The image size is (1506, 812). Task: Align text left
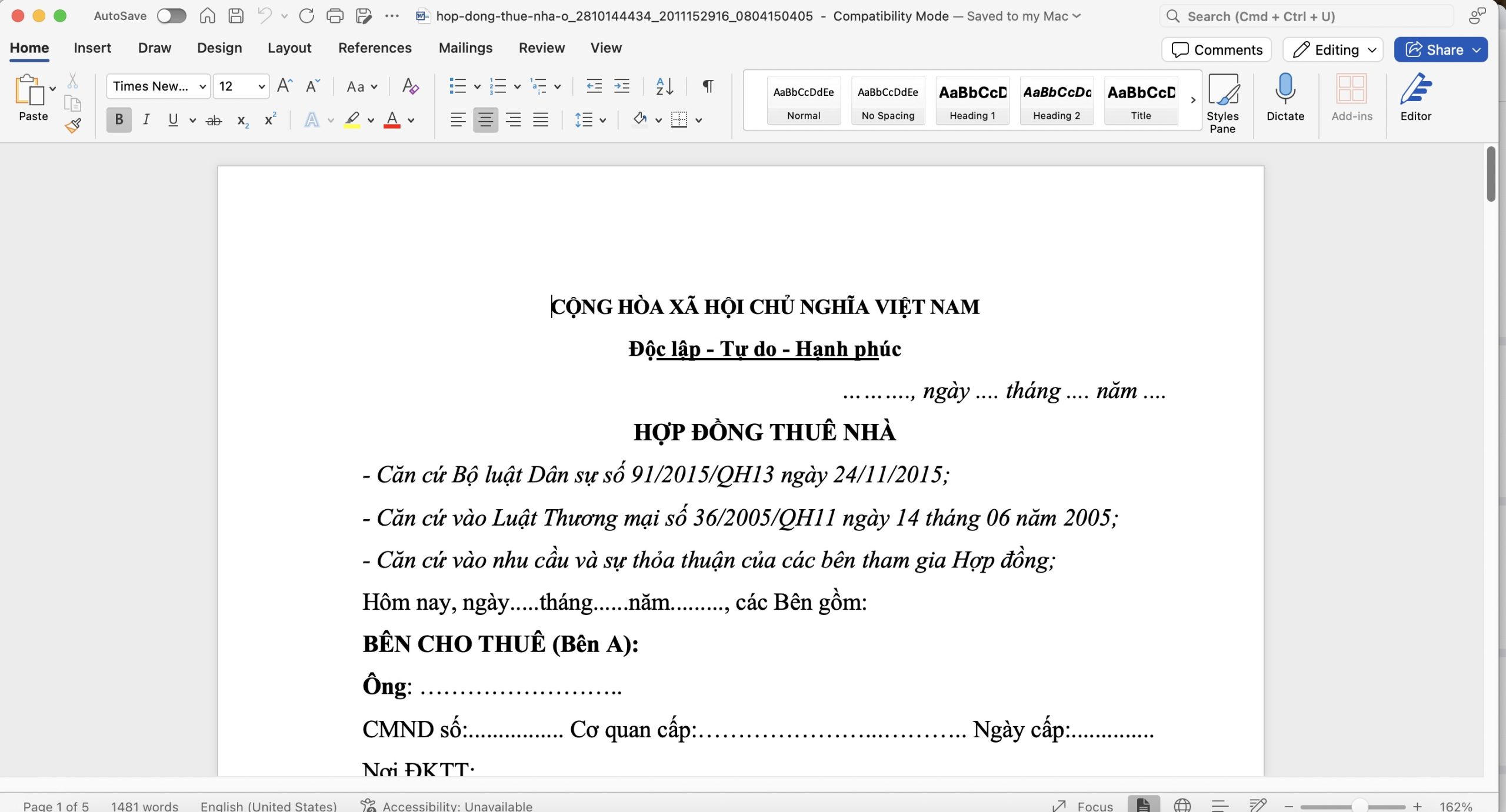click(458, 120)
